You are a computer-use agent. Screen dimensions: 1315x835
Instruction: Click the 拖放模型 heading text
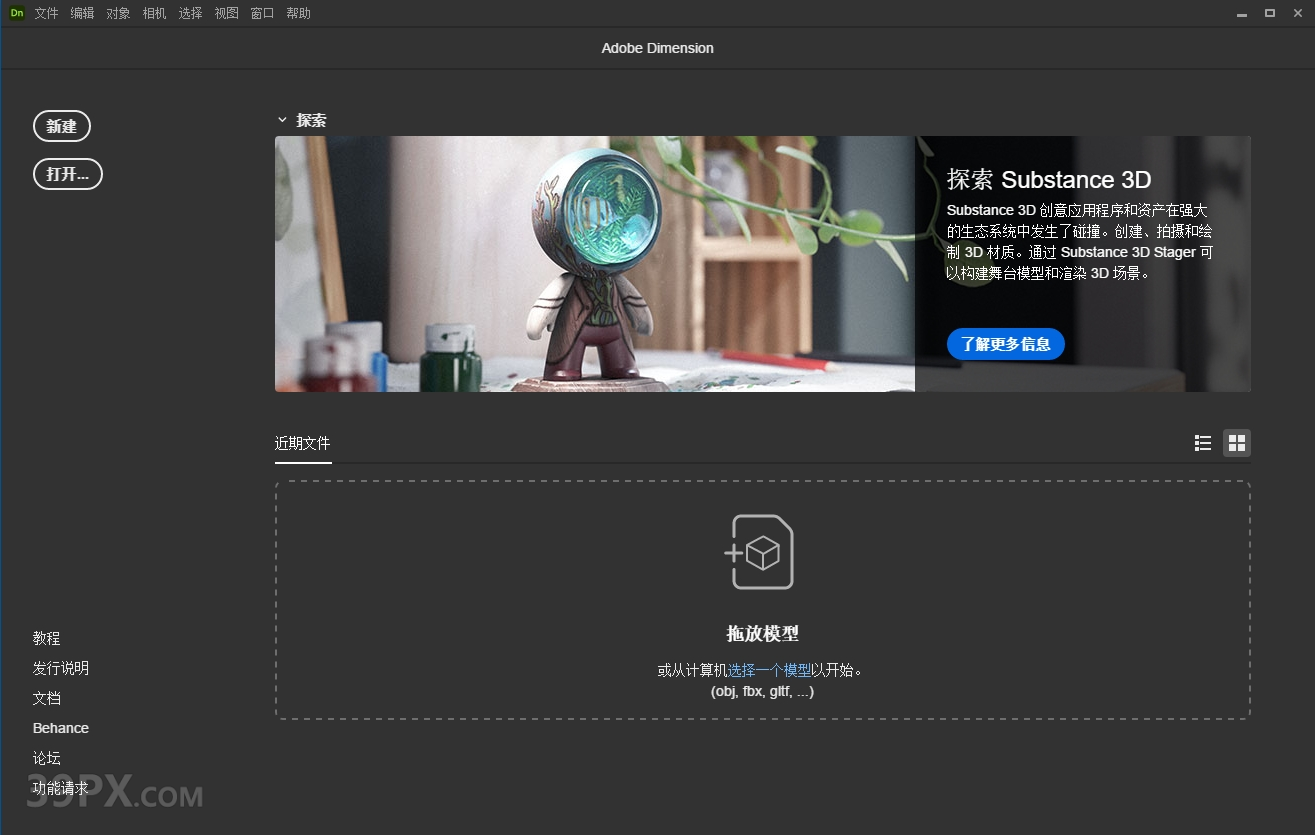click(x=763, y=634)
